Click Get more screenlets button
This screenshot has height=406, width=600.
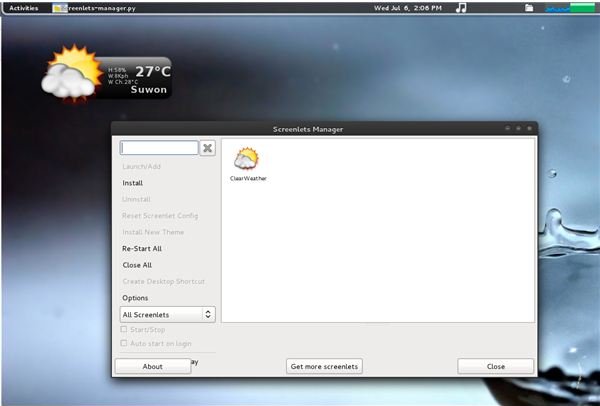(x=324, y=366)
